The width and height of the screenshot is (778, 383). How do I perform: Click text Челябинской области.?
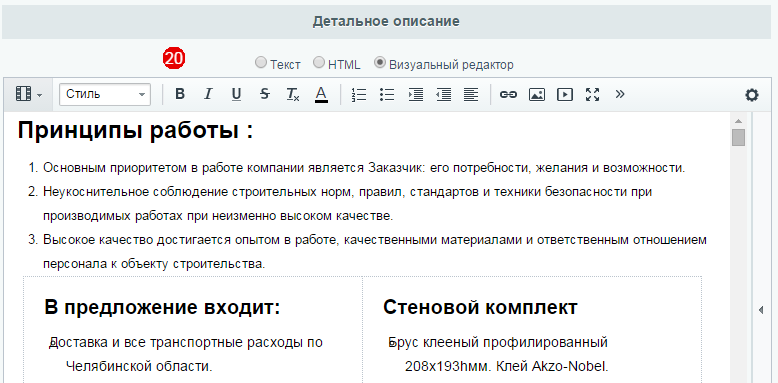click(139, 367)
